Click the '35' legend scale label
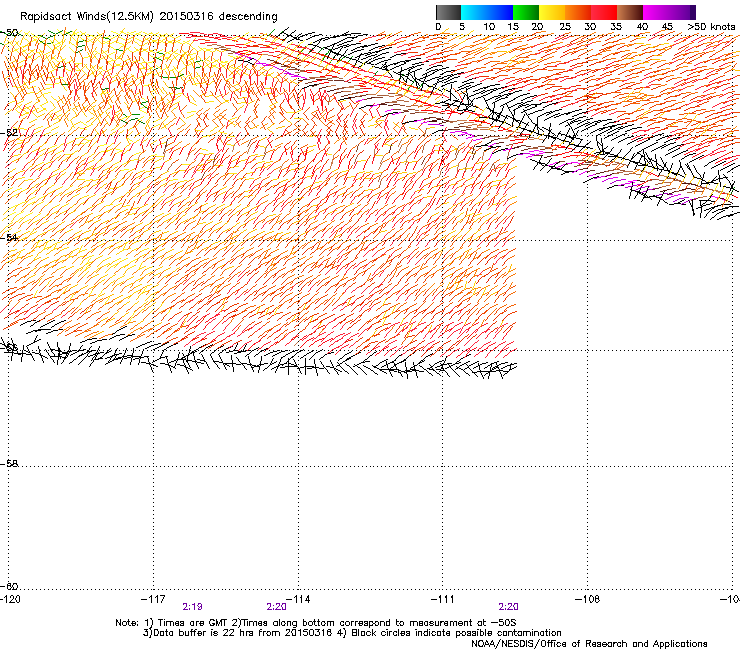740x650 pixels. click(x=616, y=27)
